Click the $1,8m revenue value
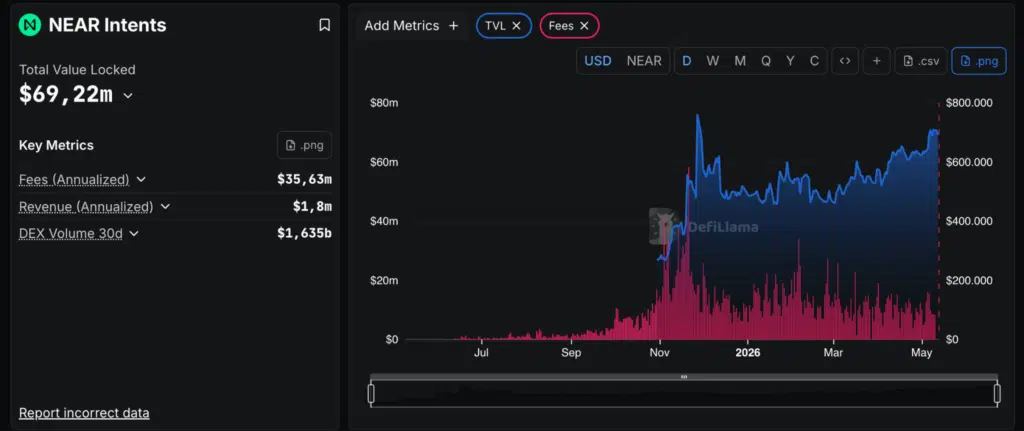 [x=312, y=206]
